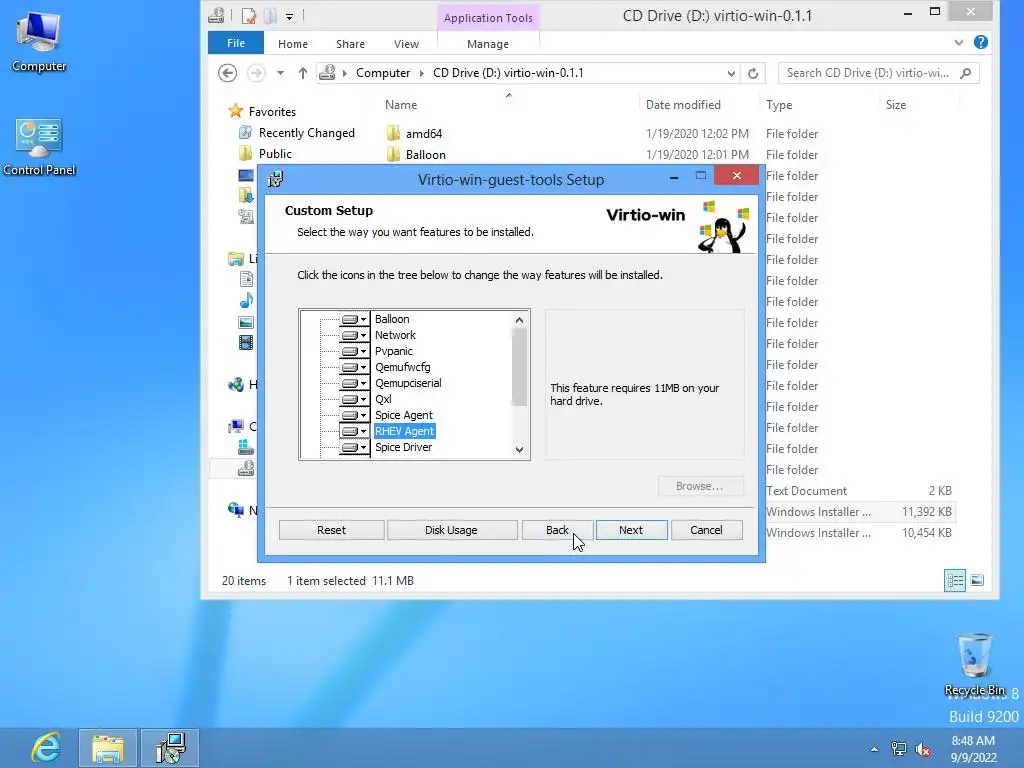
Task: Open Spice Driver feature install dropdown icon
Action: pos(354,447)
